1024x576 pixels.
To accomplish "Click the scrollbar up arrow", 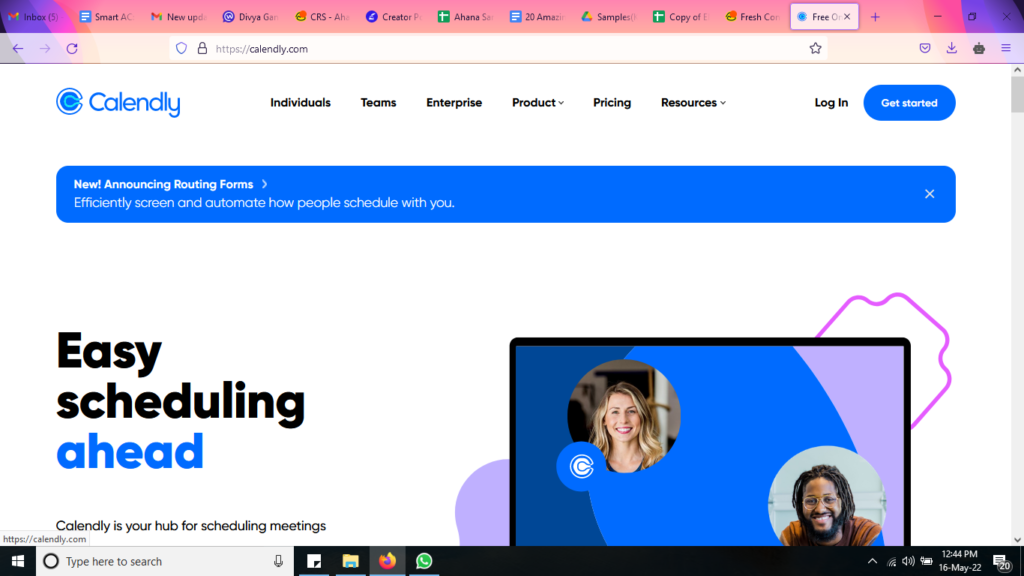I will (1017, 70).
